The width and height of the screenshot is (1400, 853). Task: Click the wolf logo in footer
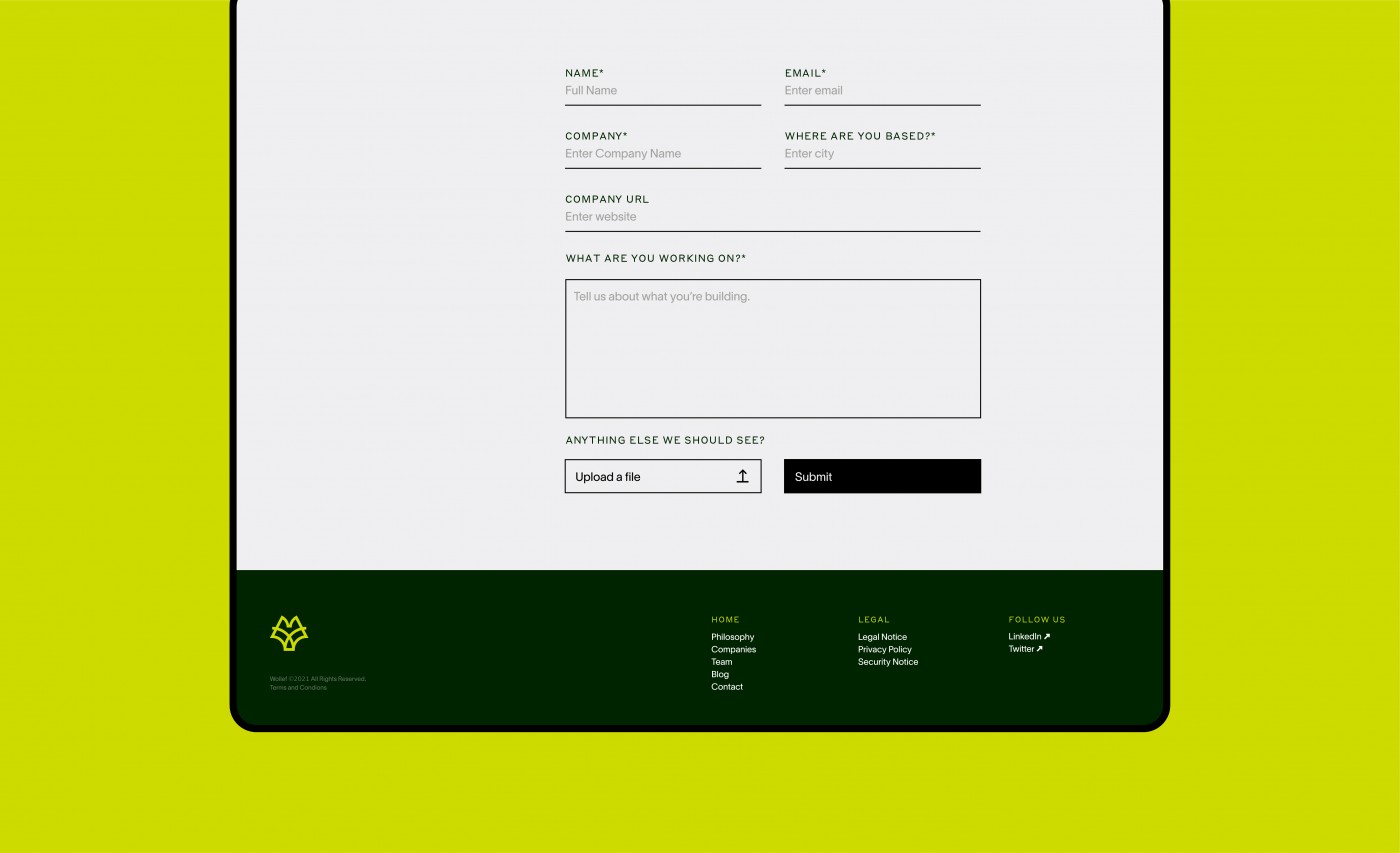pyautogui.click(x=289, y=633)
